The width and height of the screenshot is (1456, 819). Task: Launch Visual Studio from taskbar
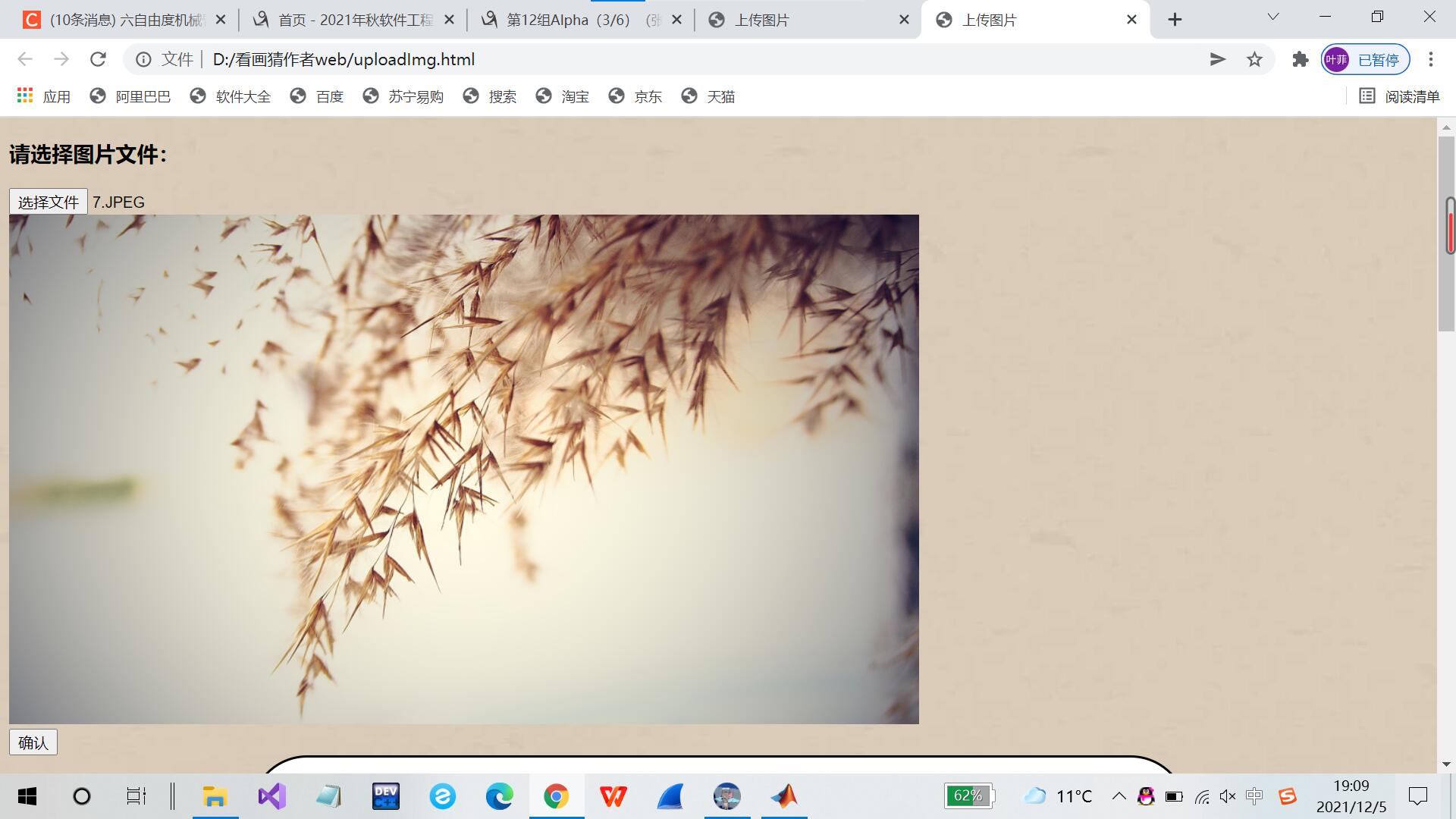click(271, 796)
